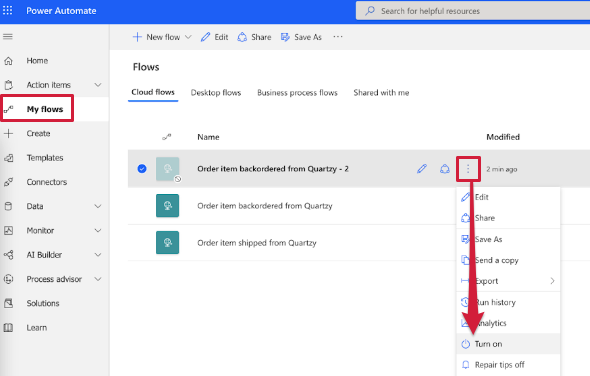The width and height of the screenshot is (590, 376).
Task: Click Save As in the top toolbar
Action: [x=301, y=37]
